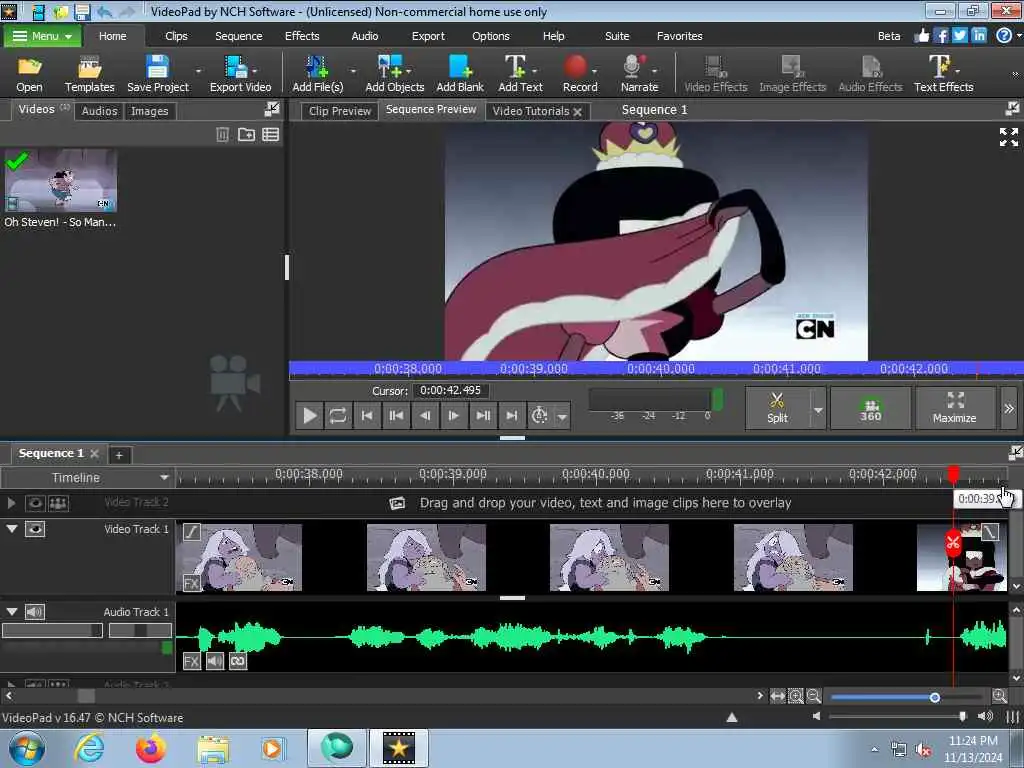Go to the start of sequence
1024x768 pixels.
point(367,415)
